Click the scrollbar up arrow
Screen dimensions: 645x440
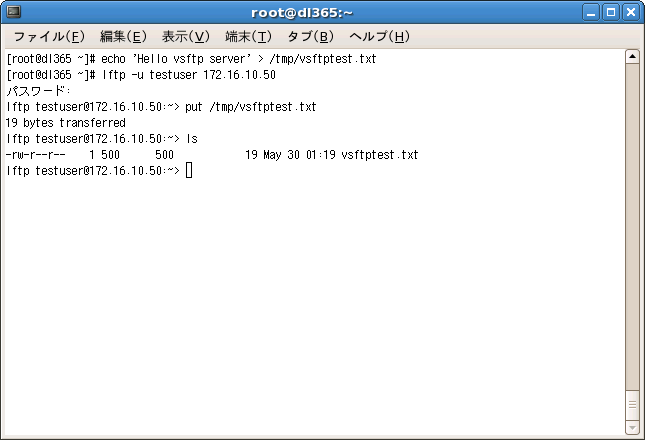[x=632, y=57]
